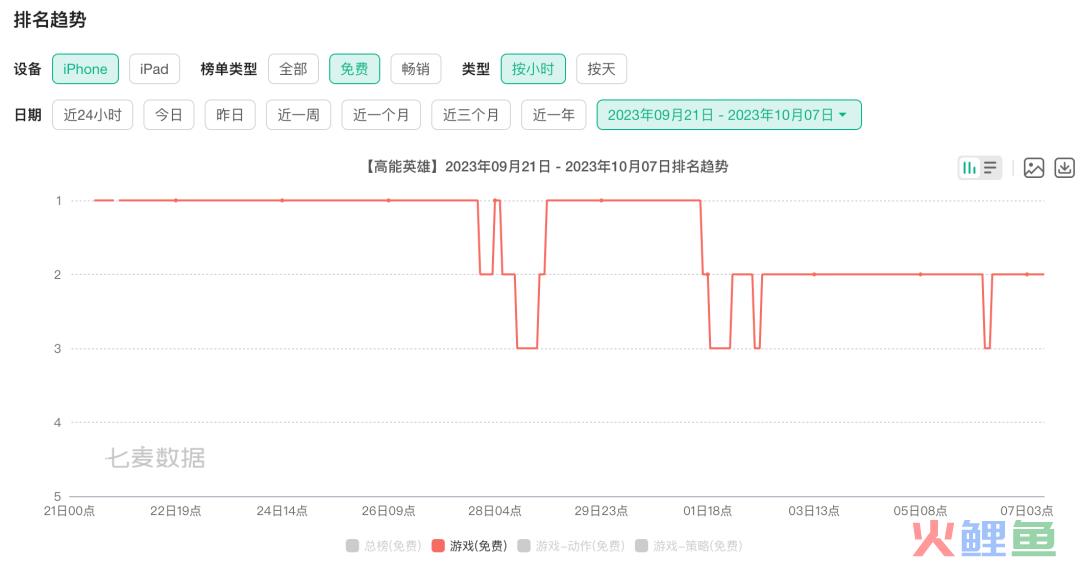Select iPhone device filter
The height and width of the screenshot is (562, 1080).
85,69
